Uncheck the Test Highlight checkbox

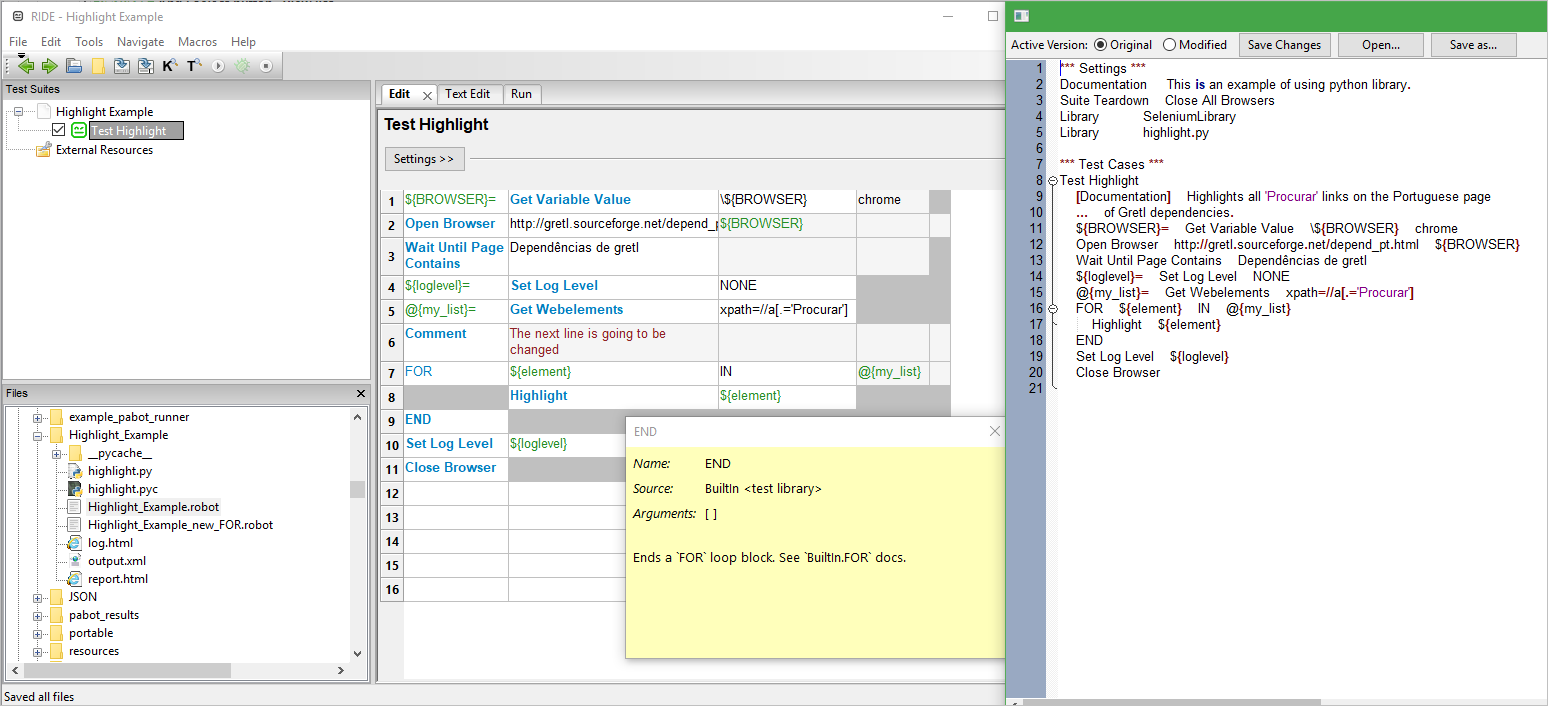tap(58, 129)
